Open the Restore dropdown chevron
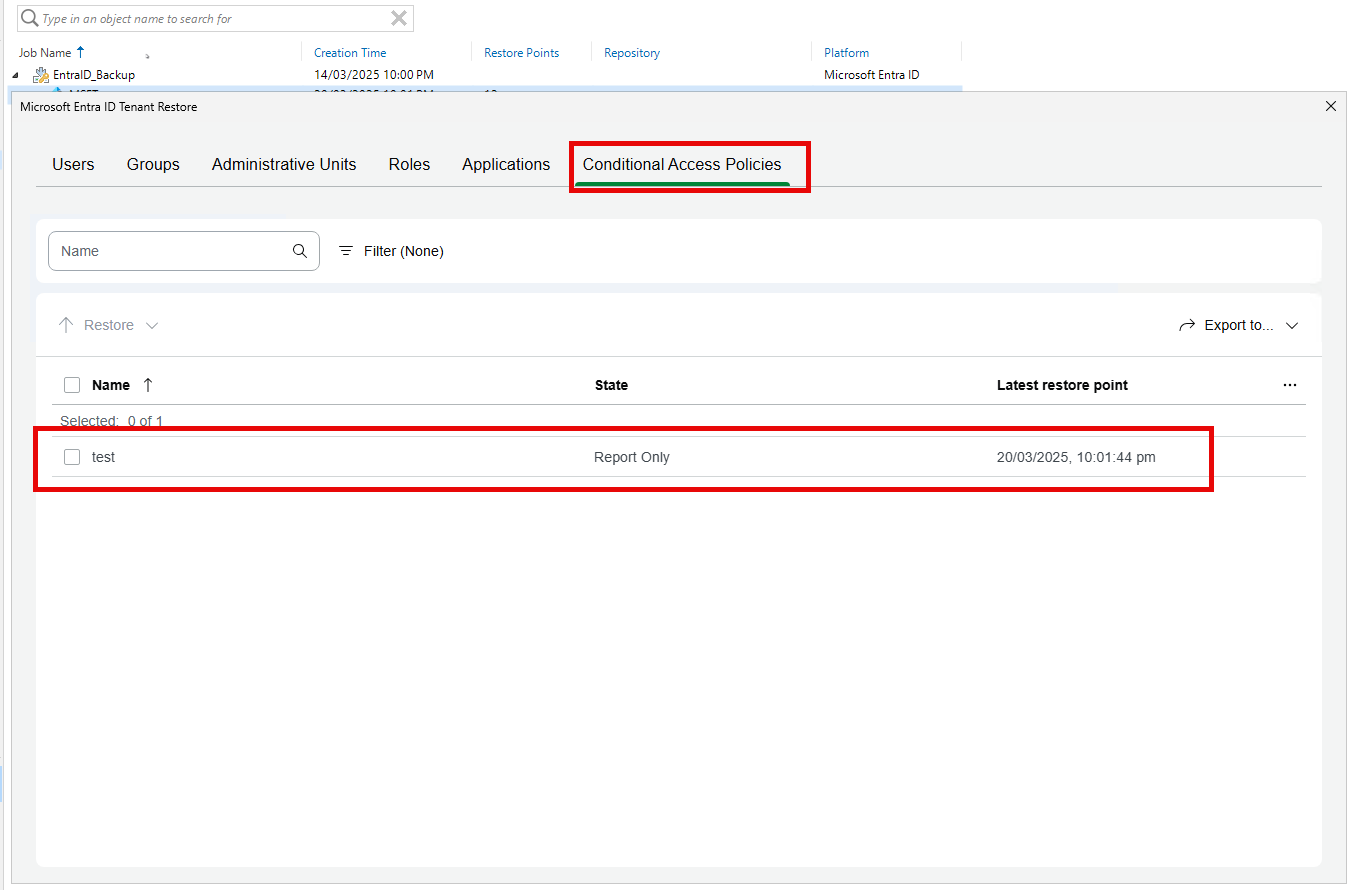 pyautogui.click(x=152, y=325)
